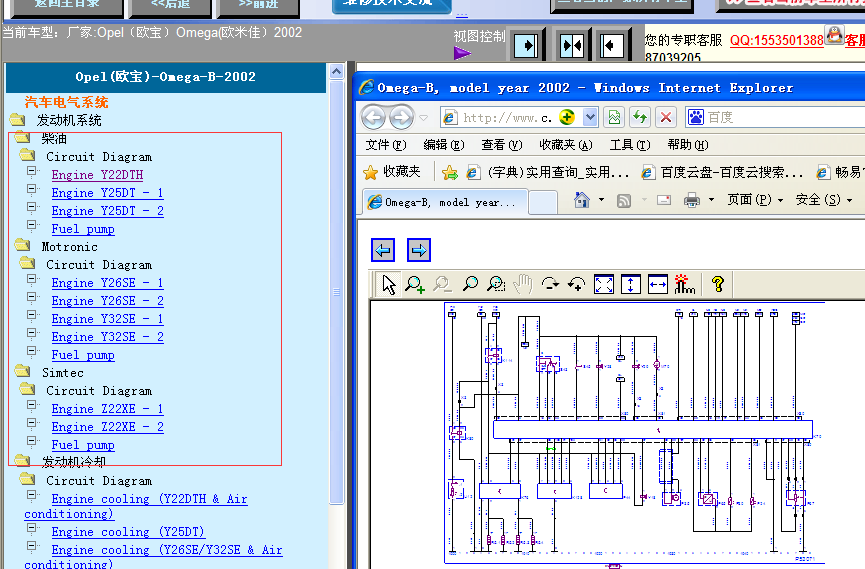The width and height of the screenshot is (865, 569).
Task: Click the red X stop loading button
Action: (666, 118)
